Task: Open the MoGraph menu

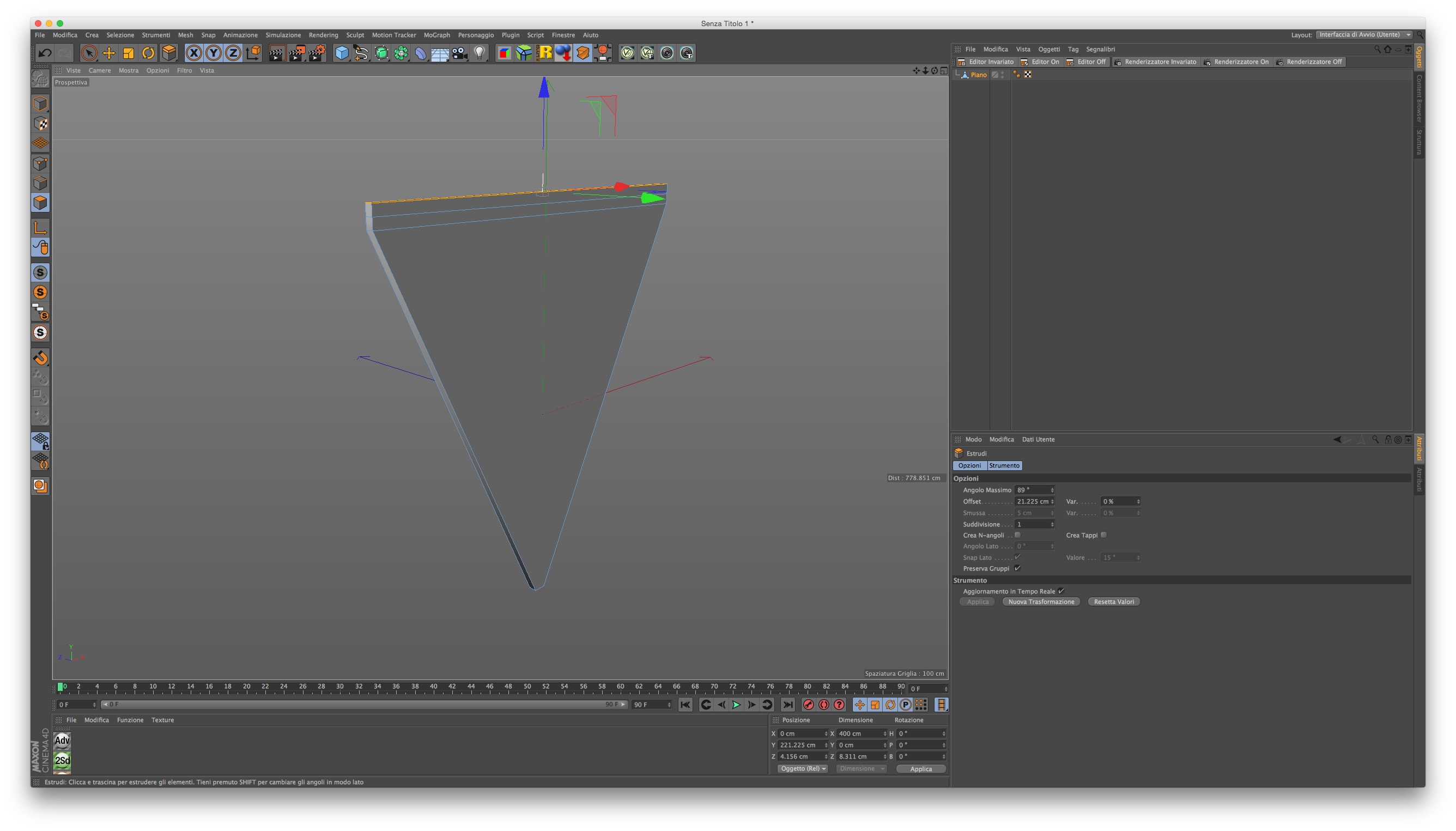Action: [x=436, y=35]
